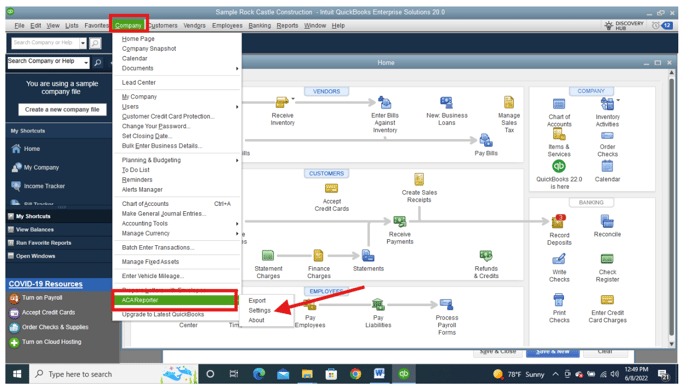Open Google Chrome from taskbar
The width and height of the screenshot is (688, 388).
(x=355, y=374)
